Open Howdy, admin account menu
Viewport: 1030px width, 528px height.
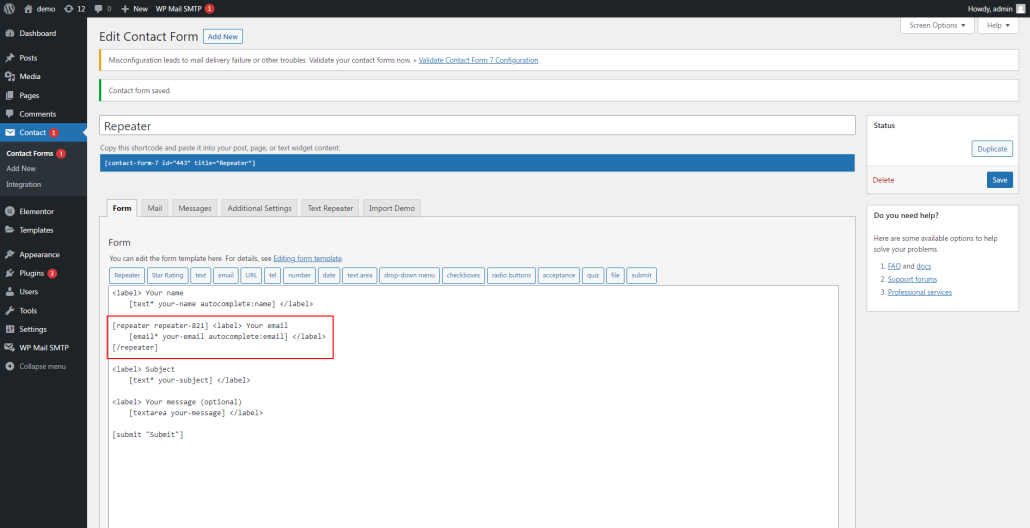click(x=996, y=9)
